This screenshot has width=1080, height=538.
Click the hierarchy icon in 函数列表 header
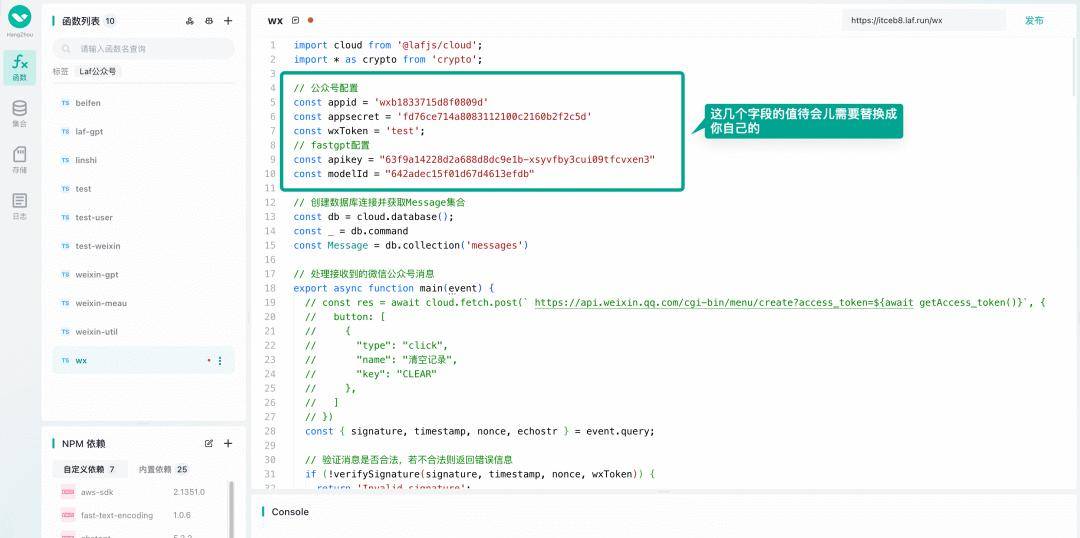tap(189, 21)
